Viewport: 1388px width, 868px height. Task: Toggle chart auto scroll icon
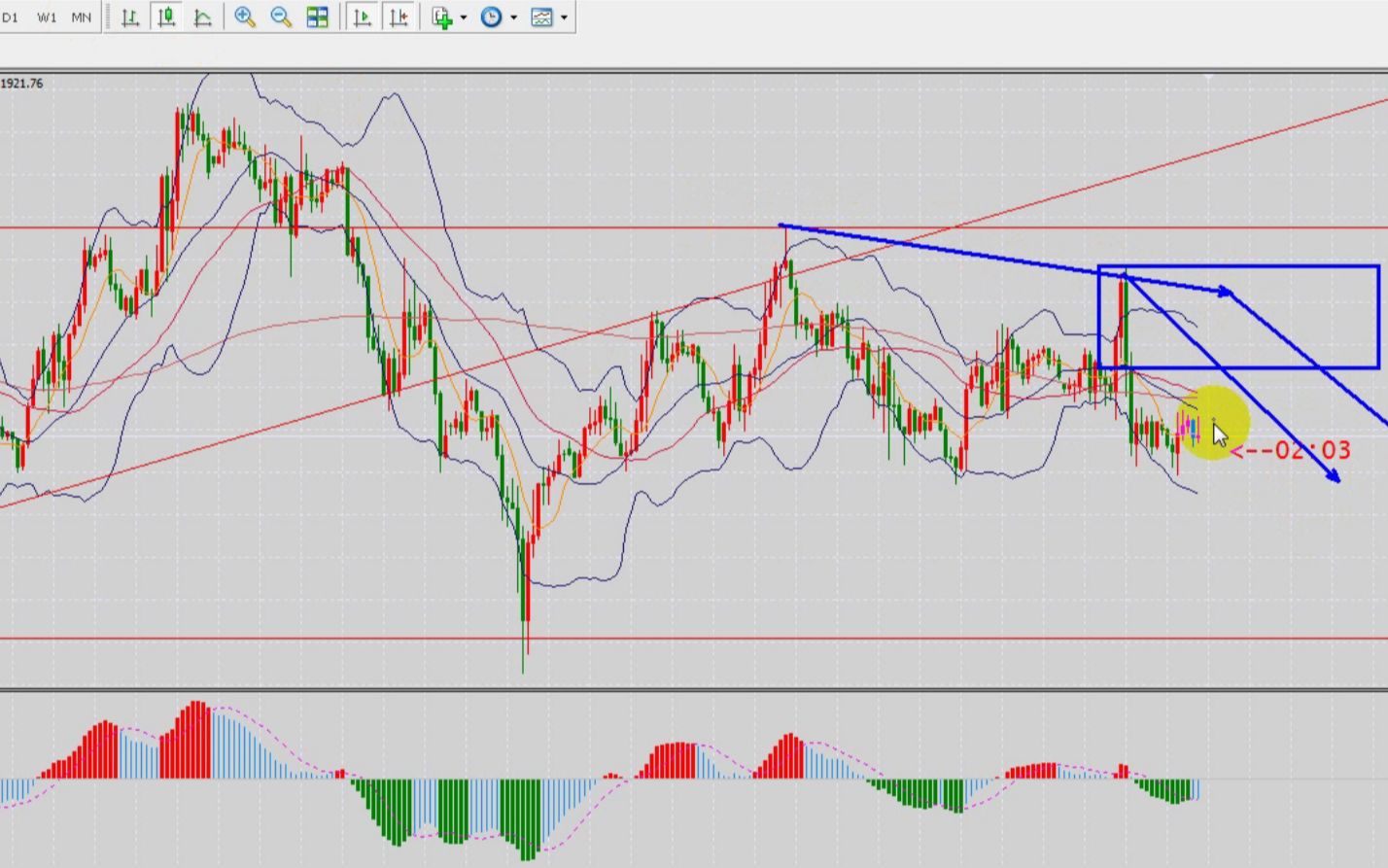coord(363,17)
